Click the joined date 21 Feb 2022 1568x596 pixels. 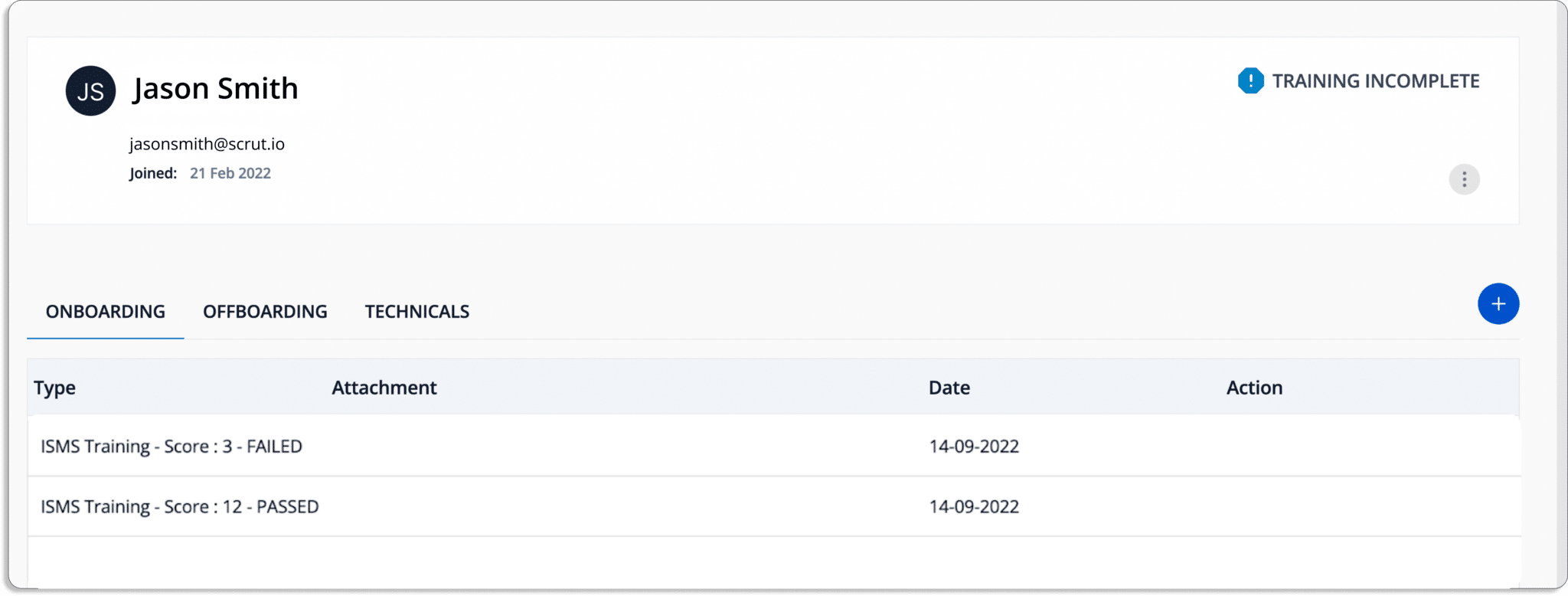(230, 173)
